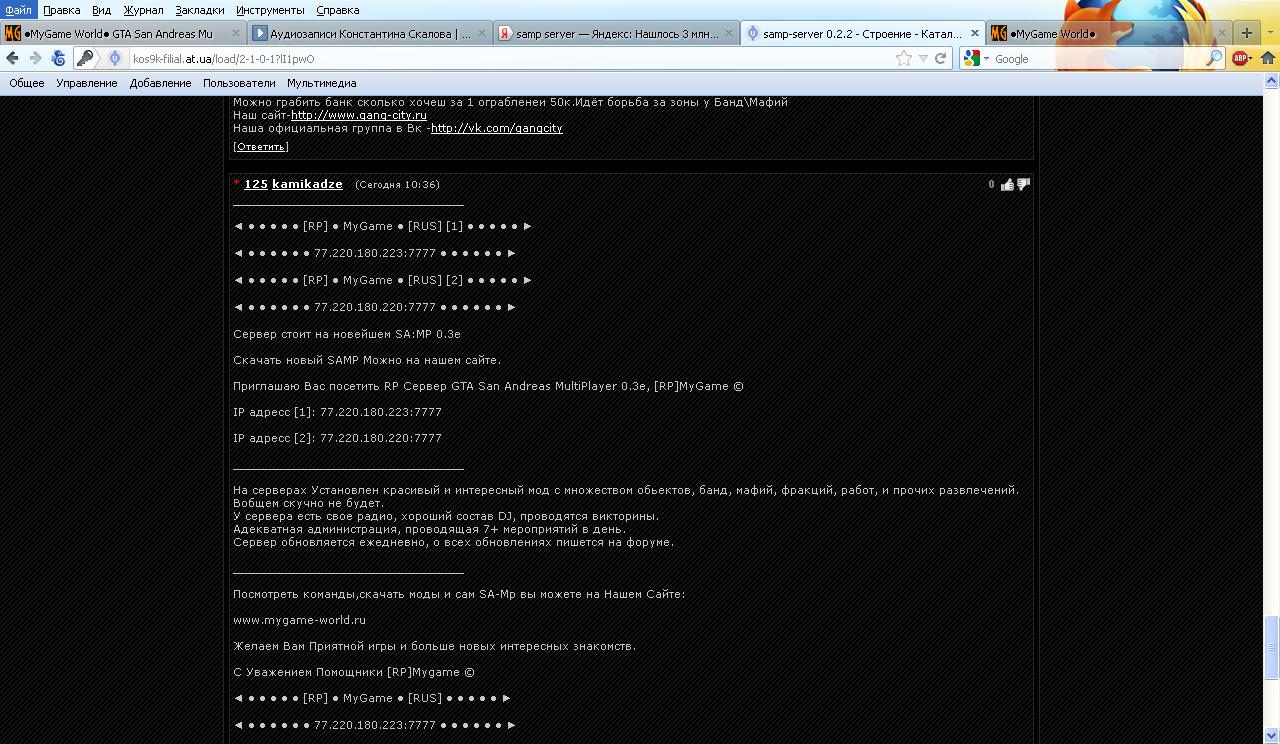1280x744 pixels.
Task: Click the Сегодня 10:36 timestamp
Action: coord(398,184)
